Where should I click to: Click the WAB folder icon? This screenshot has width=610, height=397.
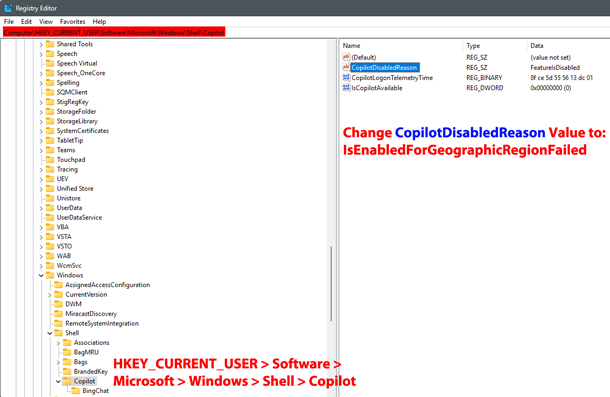click(50, 255)
